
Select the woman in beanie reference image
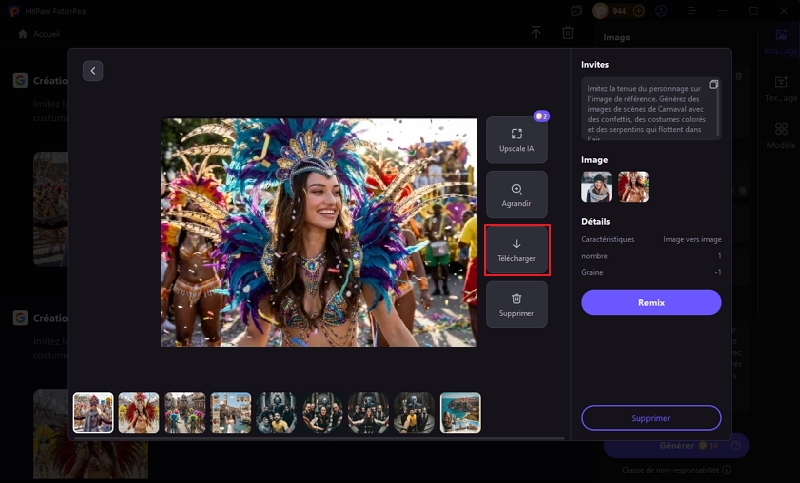596,187
